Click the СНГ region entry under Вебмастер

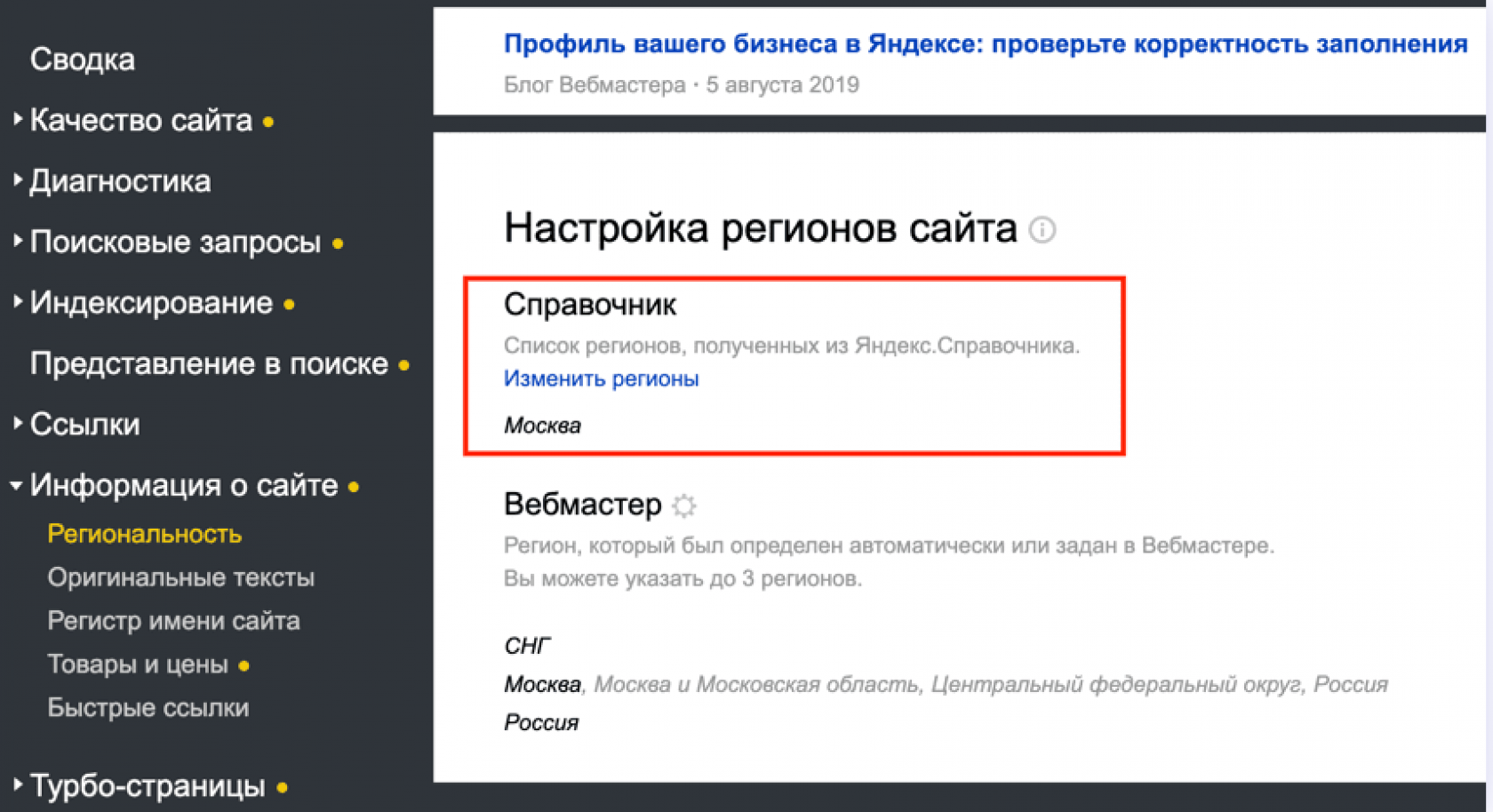(527, 646)
